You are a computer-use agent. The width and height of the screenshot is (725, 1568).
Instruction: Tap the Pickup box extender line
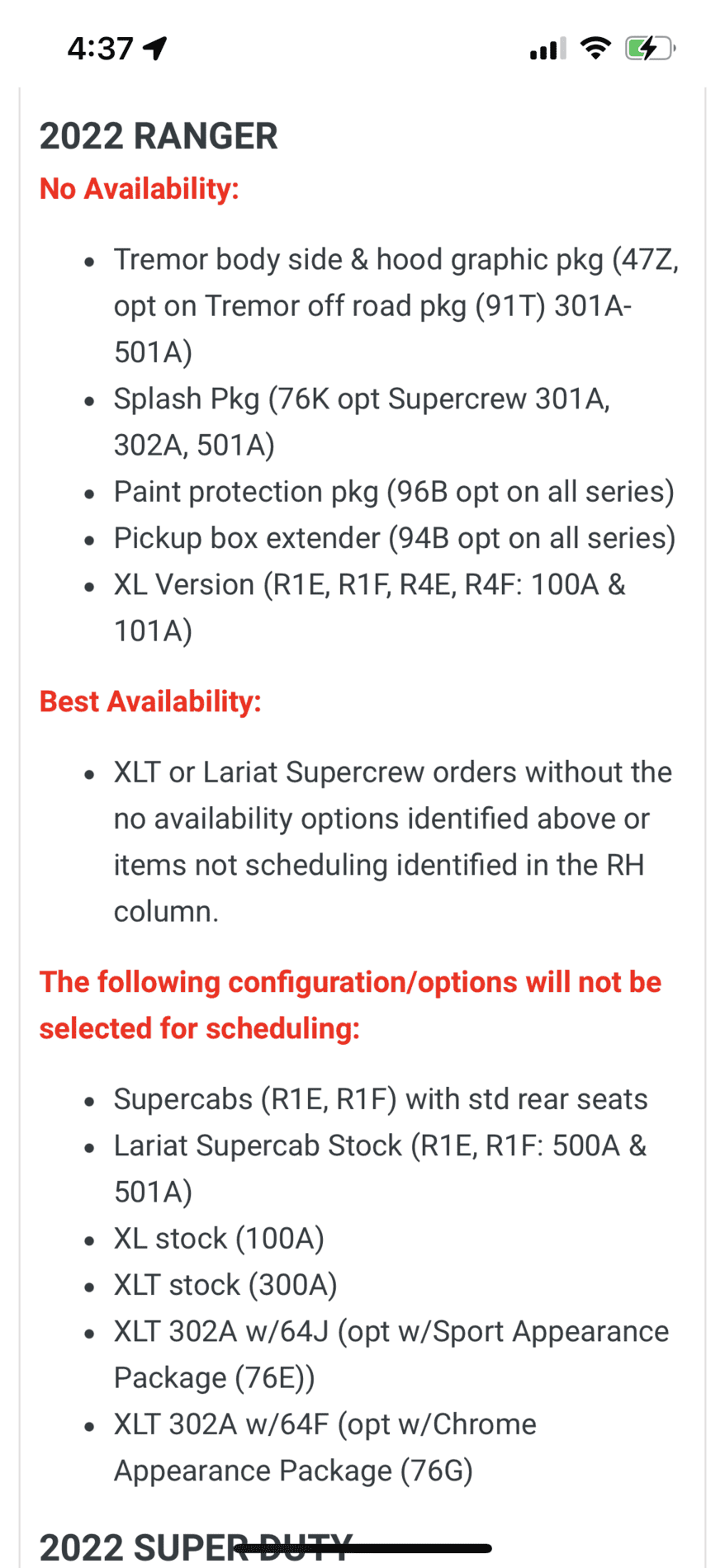(395, 538)
